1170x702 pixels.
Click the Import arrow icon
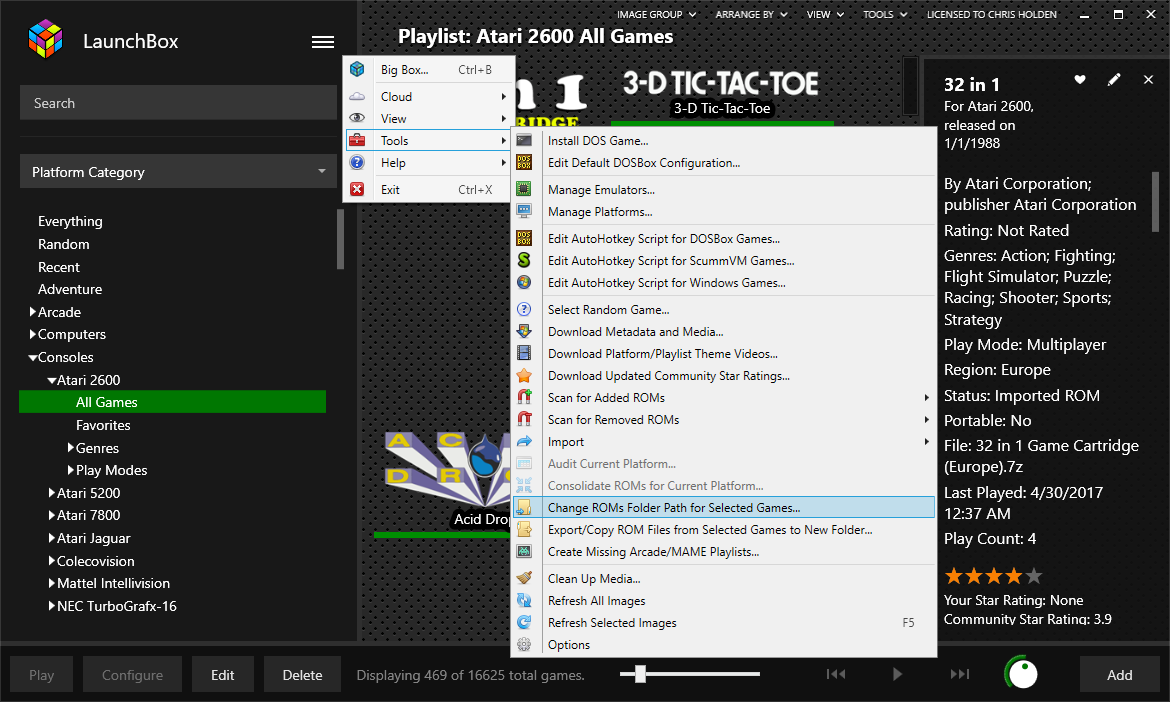tap(525, 442)
